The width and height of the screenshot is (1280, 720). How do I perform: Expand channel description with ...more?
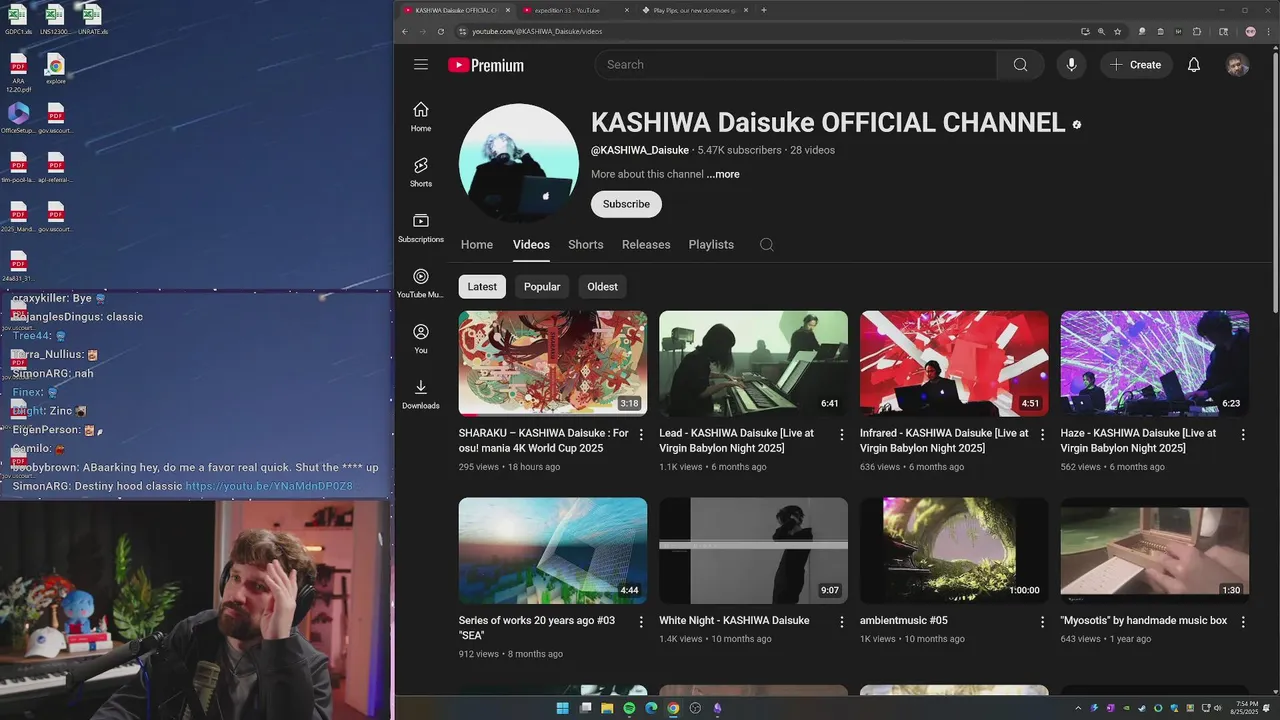pos(723,174)
